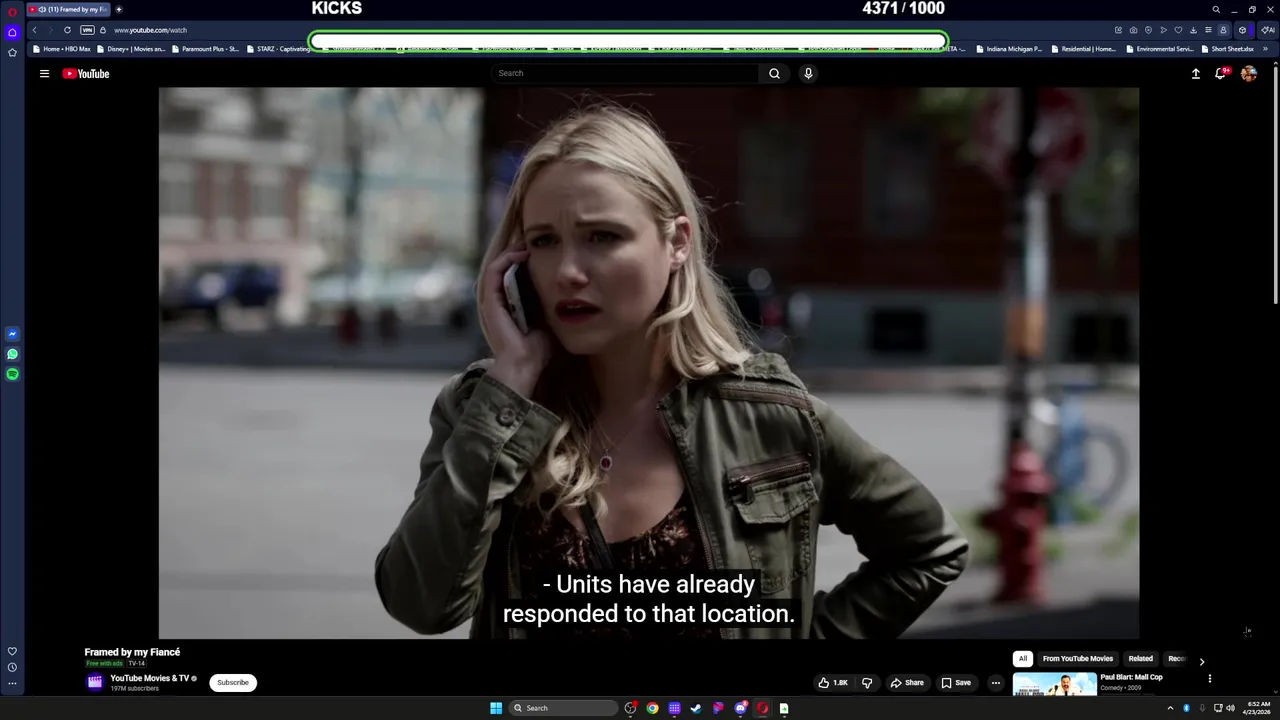Open the YouTube guide hamburger menu

[x=44, y=73]
